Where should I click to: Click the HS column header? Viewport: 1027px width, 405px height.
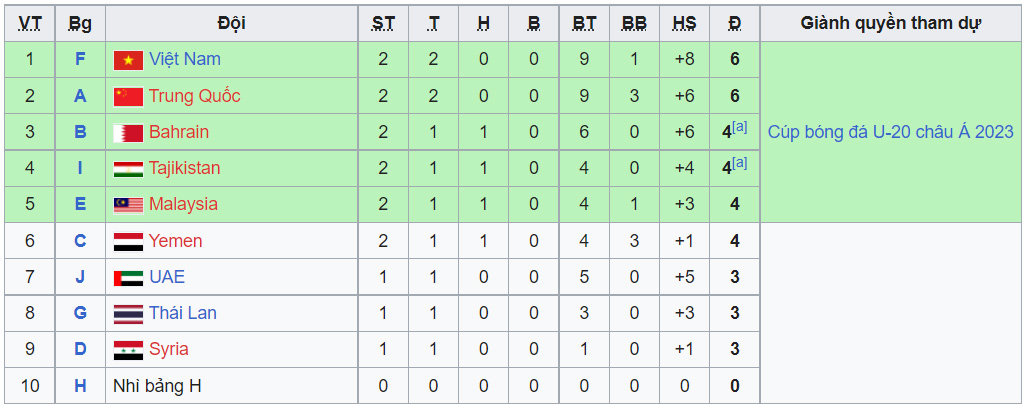684,23
